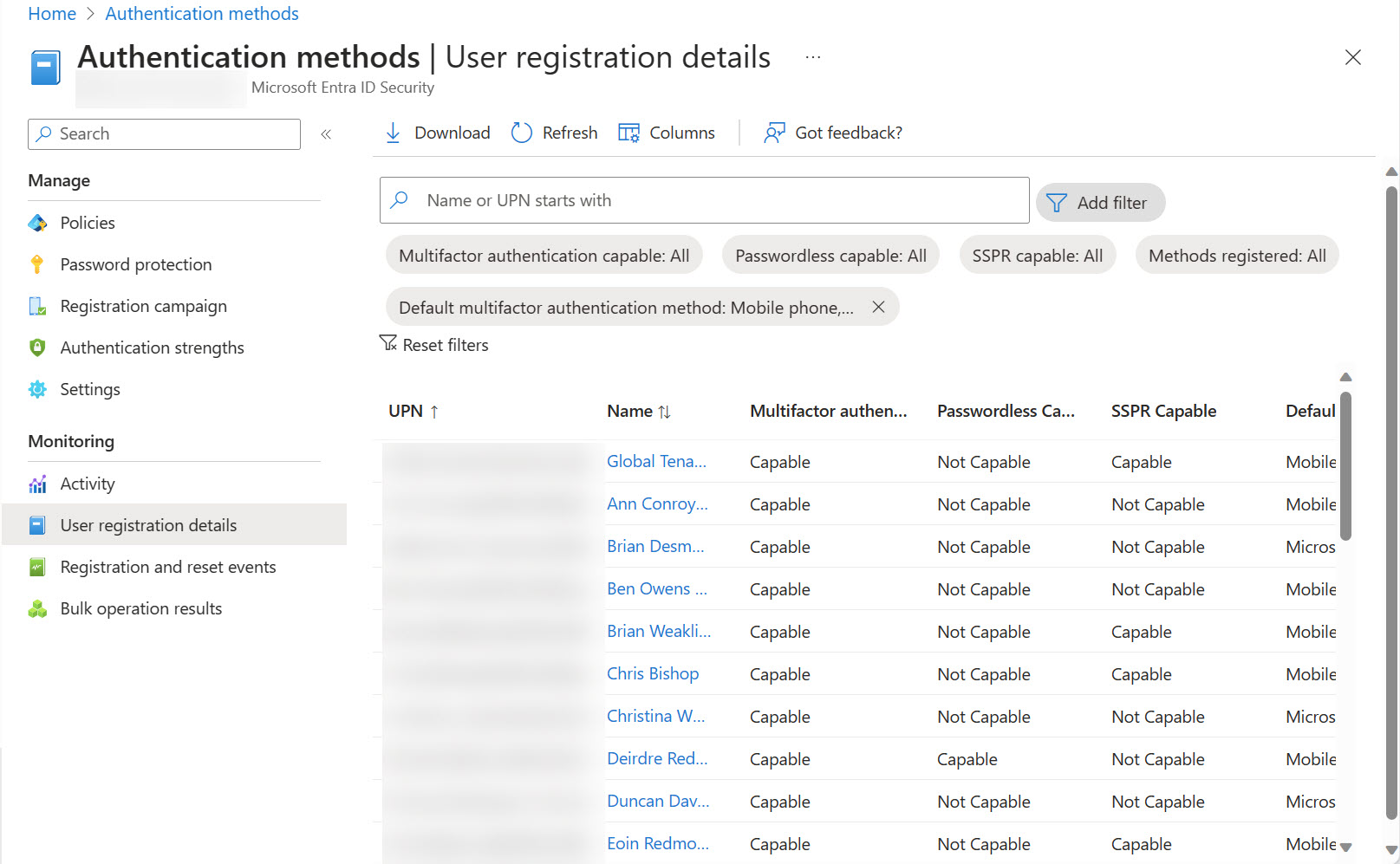Click the Add filter button
This screenshot has height=864, width=1400.
click(x=1100, y=202)
